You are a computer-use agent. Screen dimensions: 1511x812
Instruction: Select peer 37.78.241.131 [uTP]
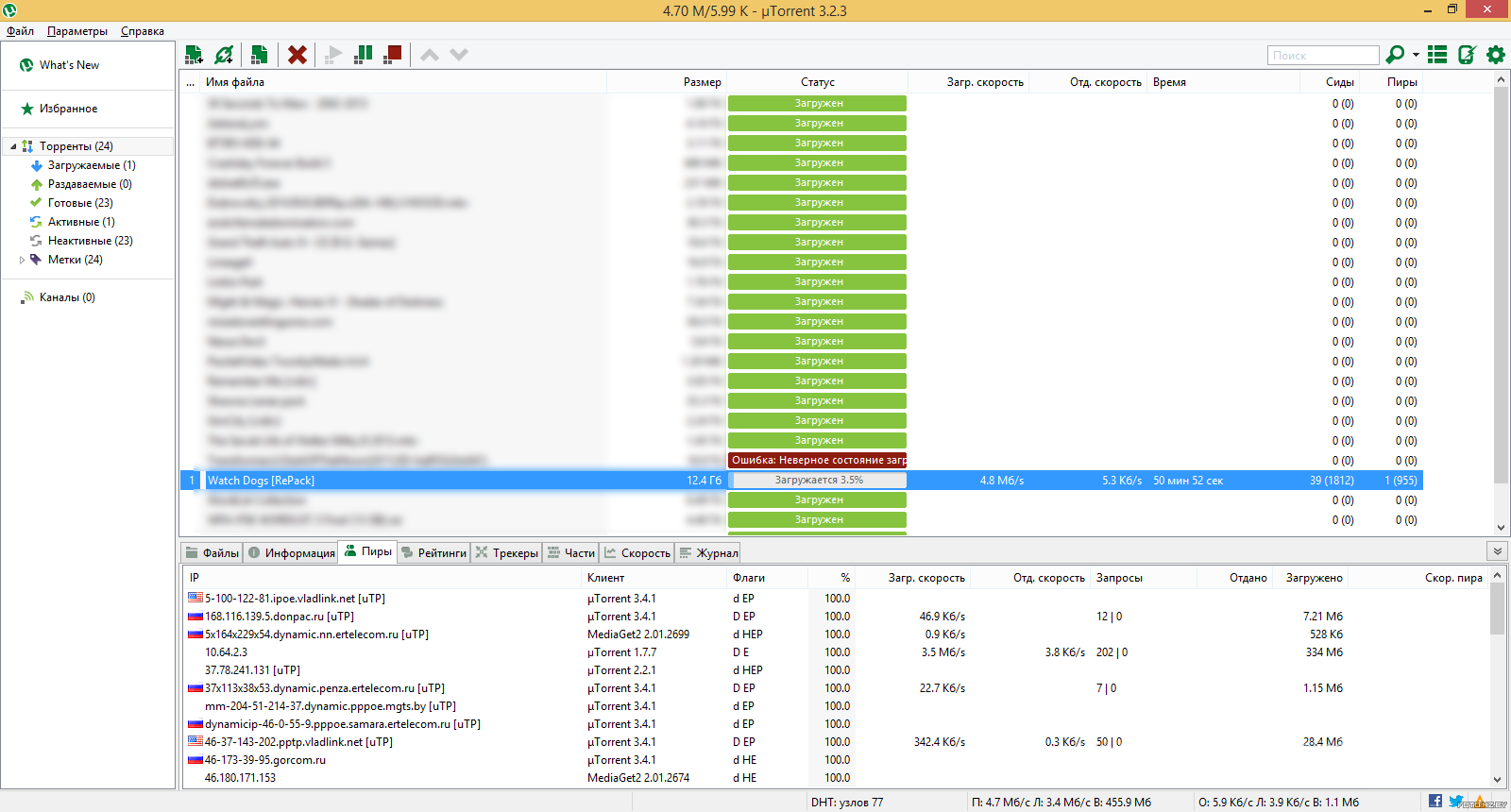[x=252, y=670]
